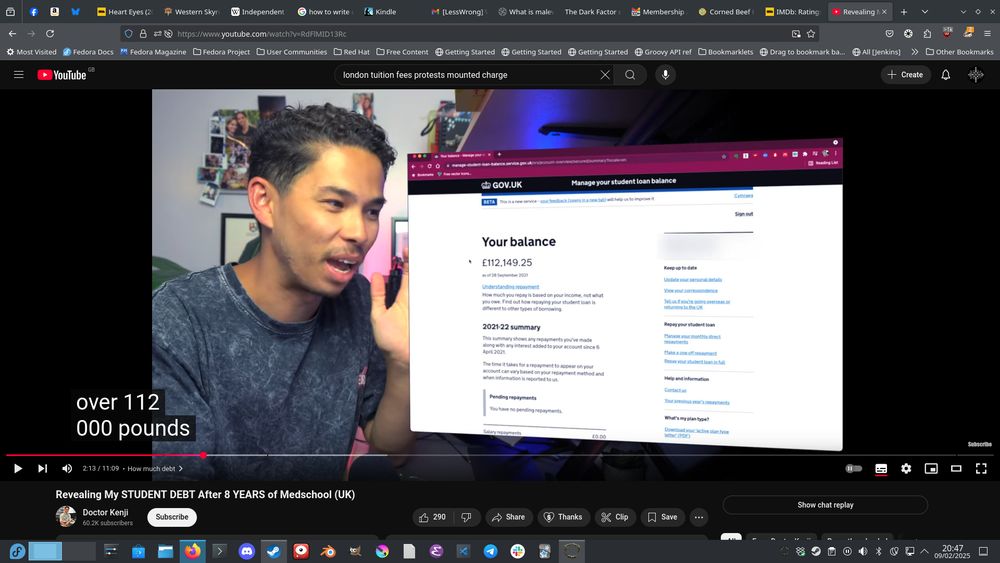
Task: Open the YouTube account avatar menu
Action: [x=976, y=75]
